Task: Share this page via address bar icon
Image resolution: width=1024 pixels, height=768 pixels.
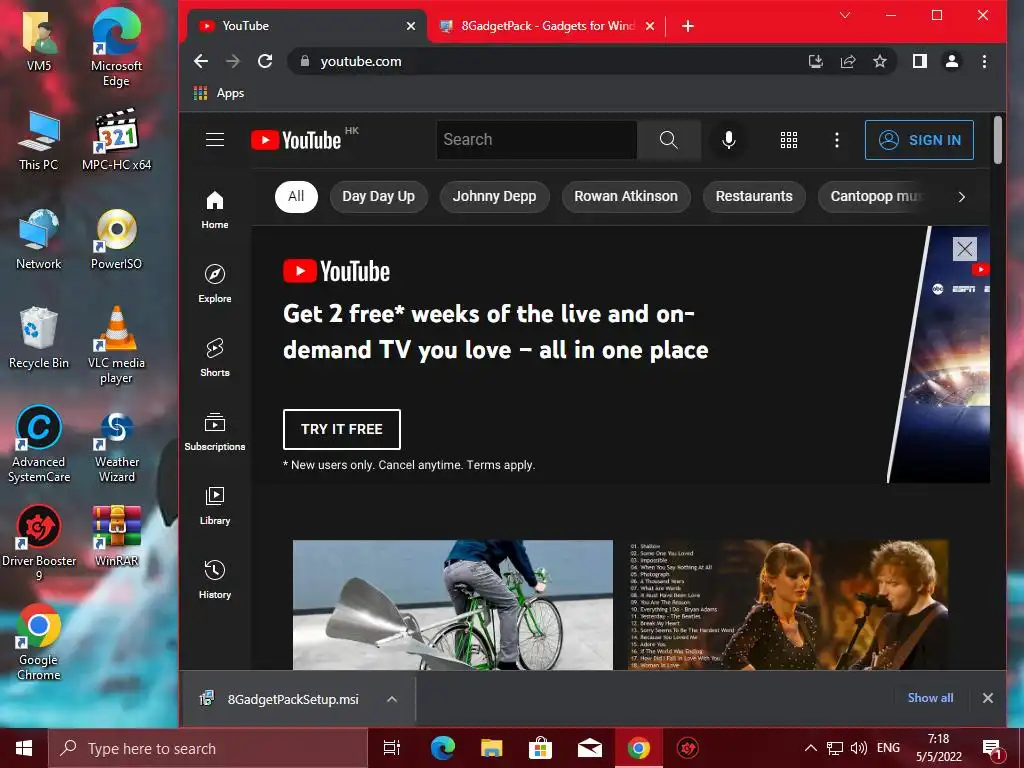Action: (x=848, y=61)
